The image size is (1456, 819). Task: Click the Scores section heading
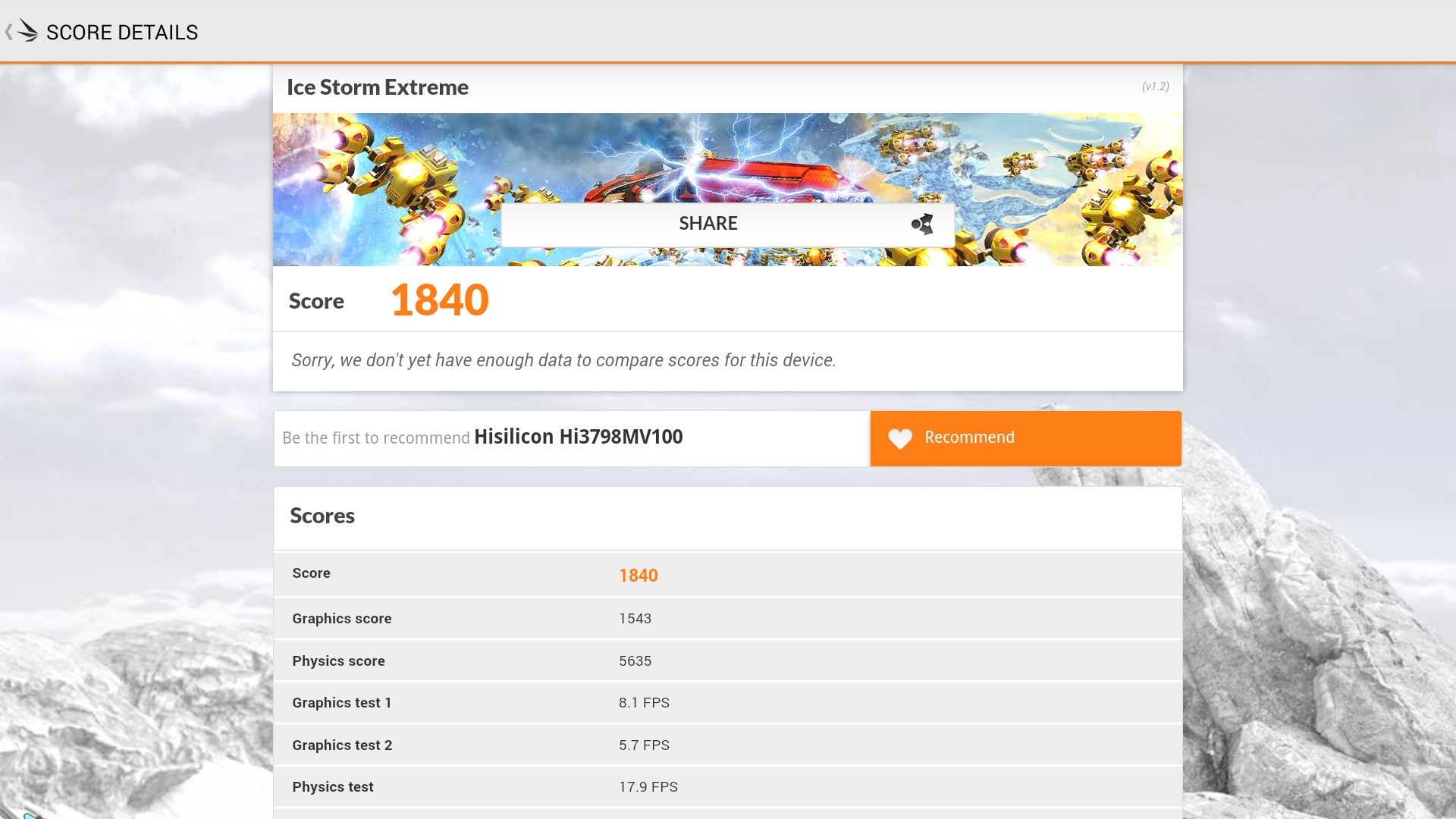tap(322, 516)
